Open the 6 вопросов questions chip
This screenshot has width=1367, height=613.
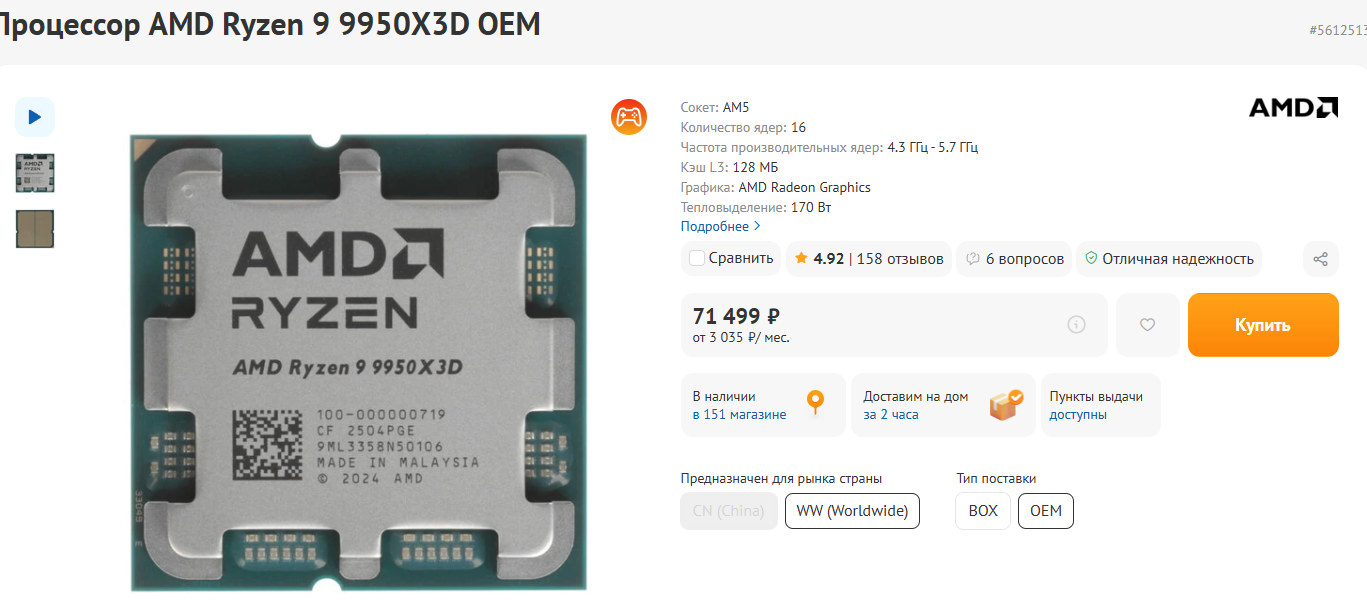click(1014, 259)
